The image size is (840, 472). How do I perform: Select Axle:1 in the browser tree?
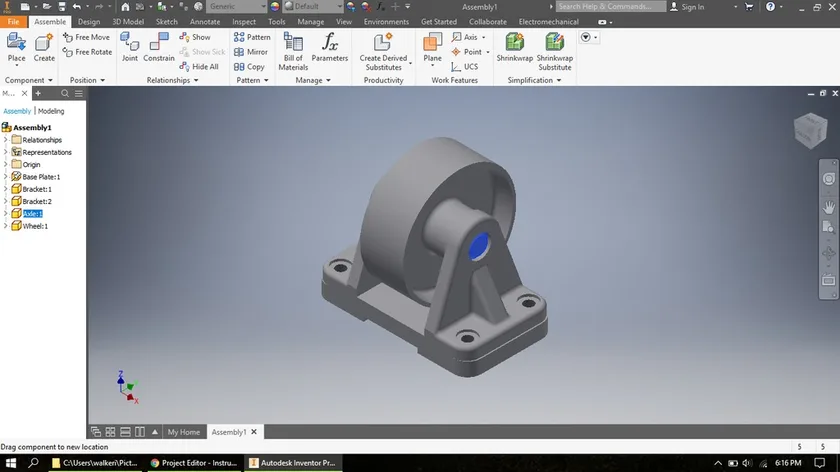coord(32,214)
